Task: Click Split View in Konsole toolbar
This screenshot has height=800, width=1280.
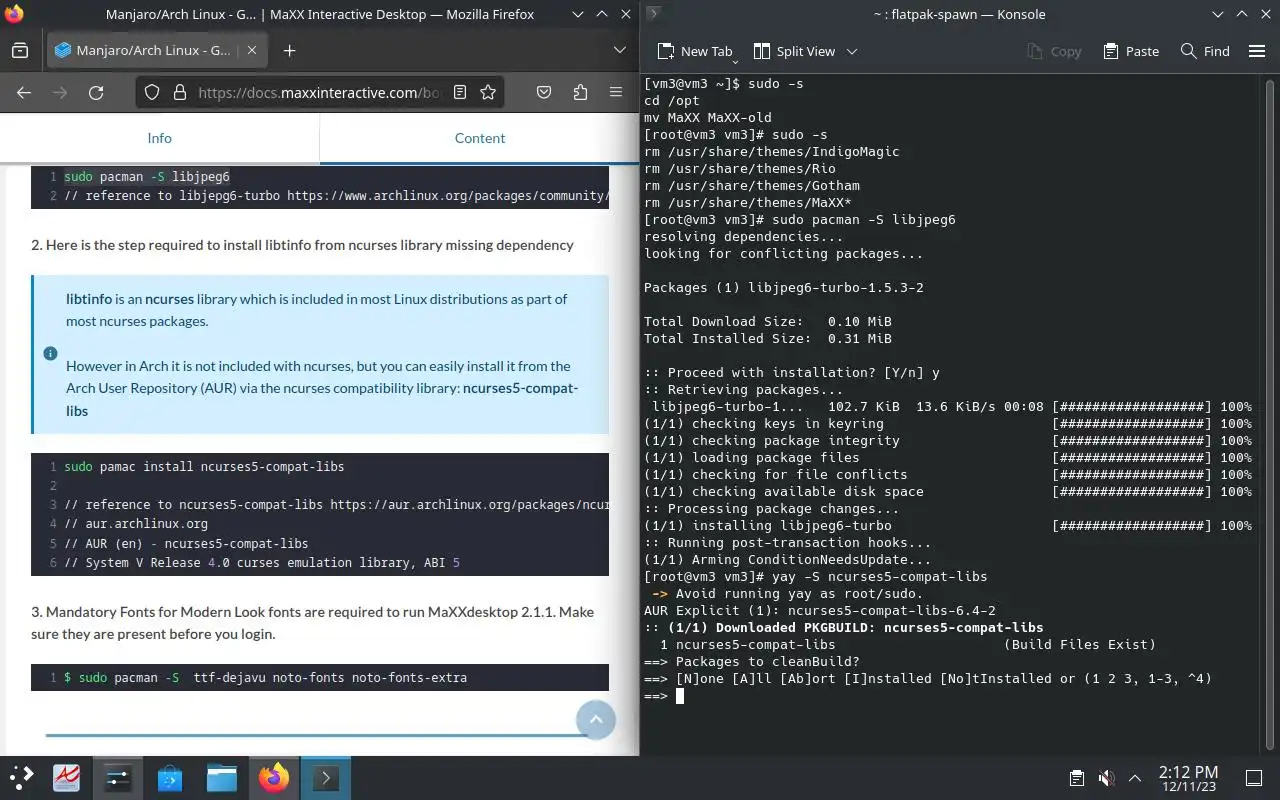Action: coord(794,51)
